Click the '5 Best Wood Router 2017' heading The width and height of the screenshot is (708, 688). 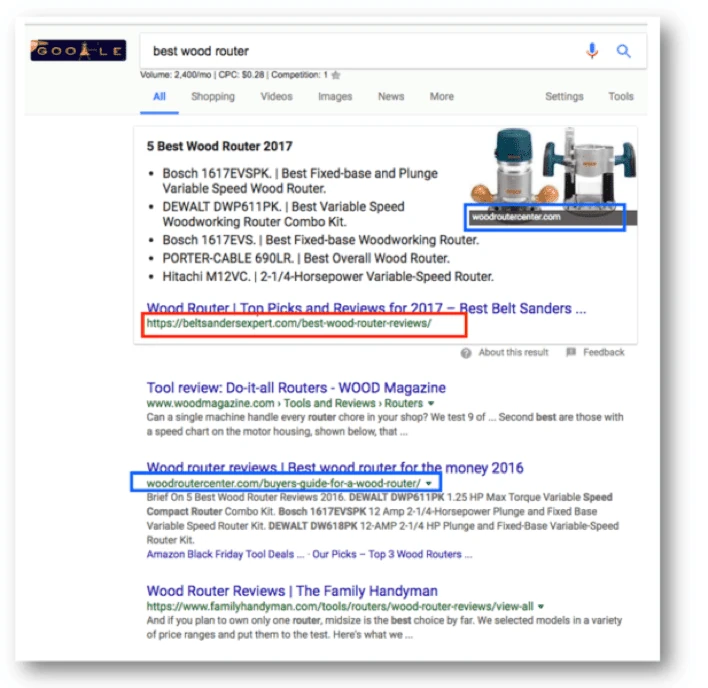[219, 146]
